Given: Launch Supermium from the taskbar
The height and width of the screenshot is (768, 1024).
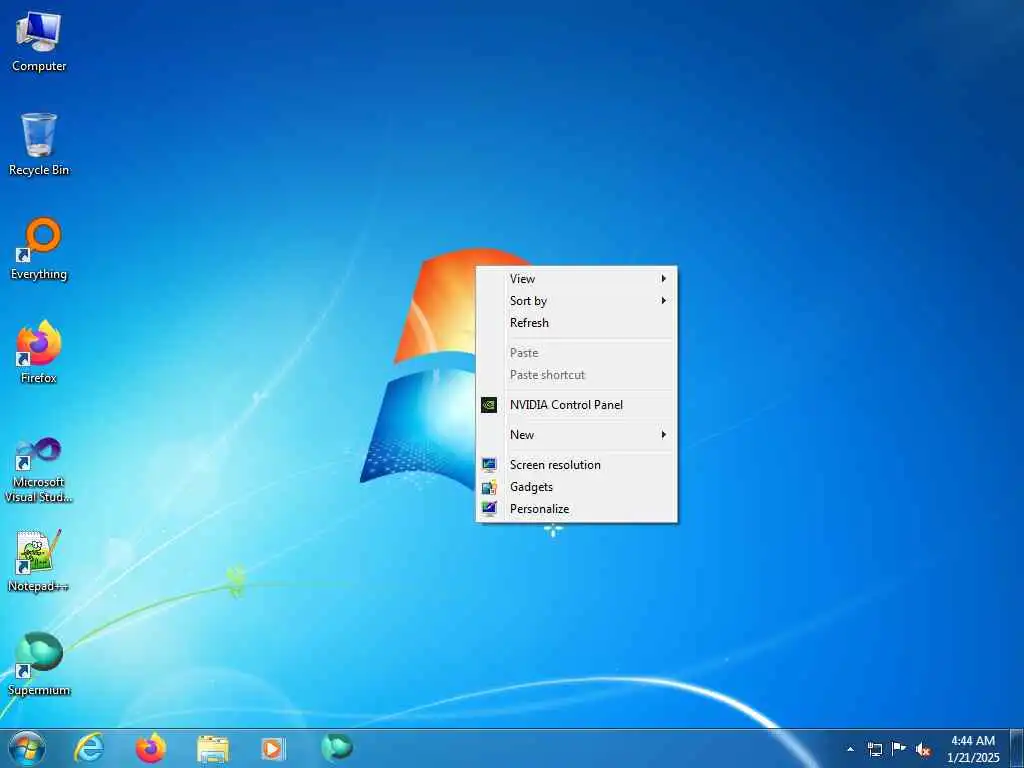Looking at the screenshot, I should [337, 748].
